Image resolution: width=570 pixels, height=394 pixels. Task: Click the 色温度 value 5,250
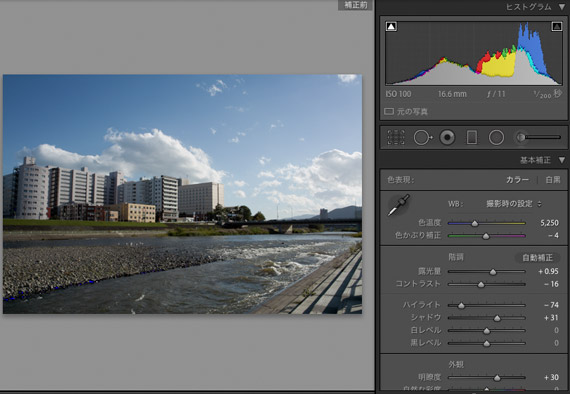[x=549, y=223]
